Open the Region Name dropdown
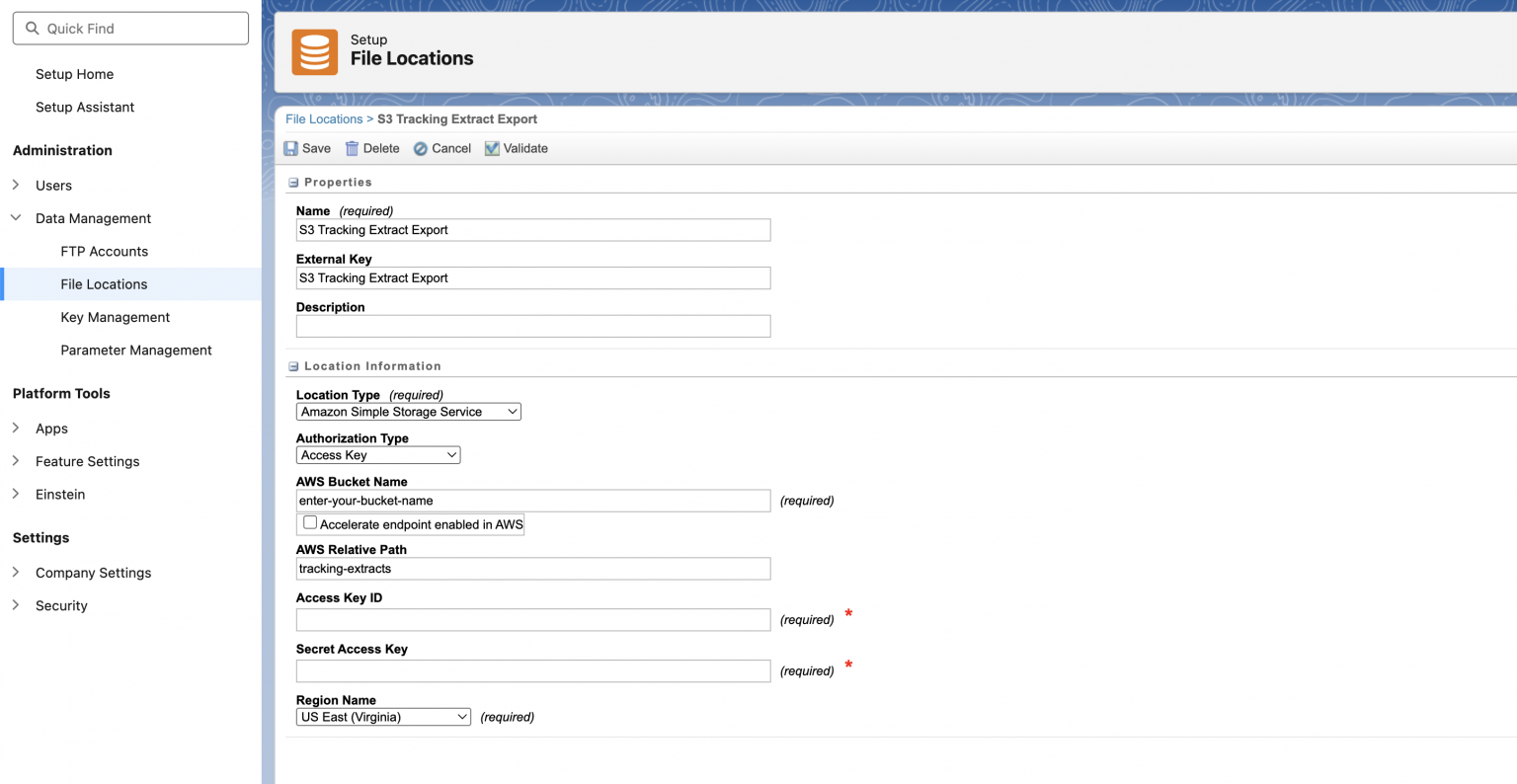1517x784 pixels. coord(383,717)
